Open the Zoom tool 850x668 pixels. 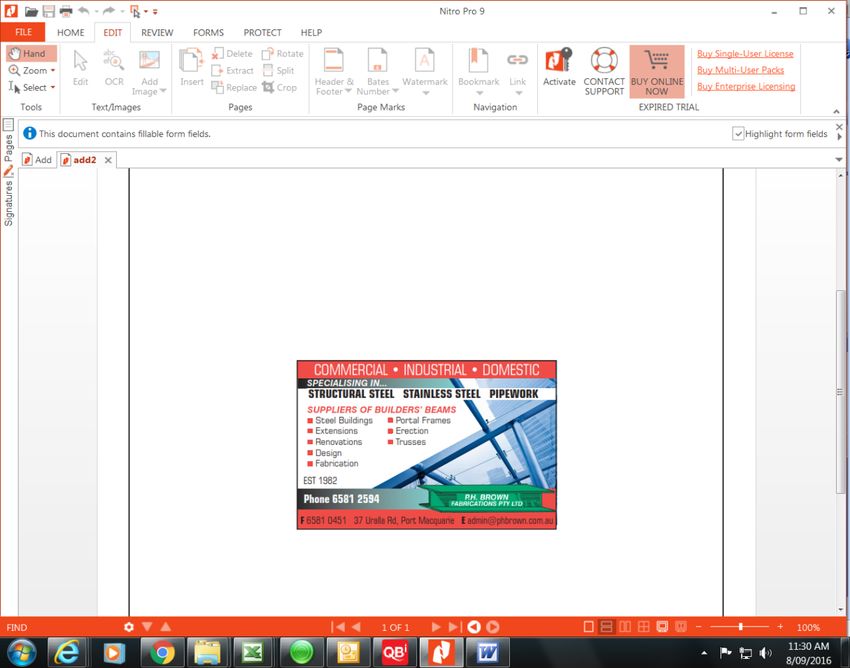click(x=31, y=70)
